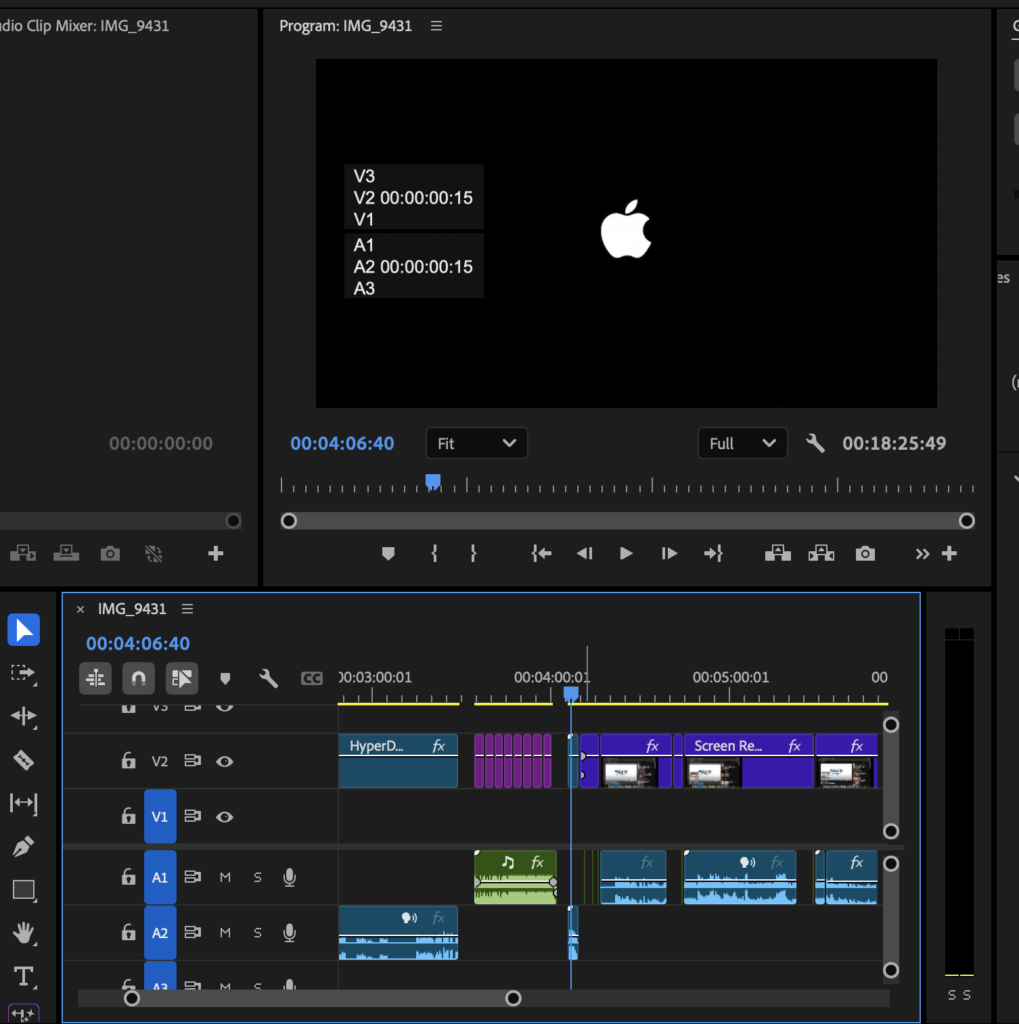Click the voice-over microphone on A2

pos(289,933)
